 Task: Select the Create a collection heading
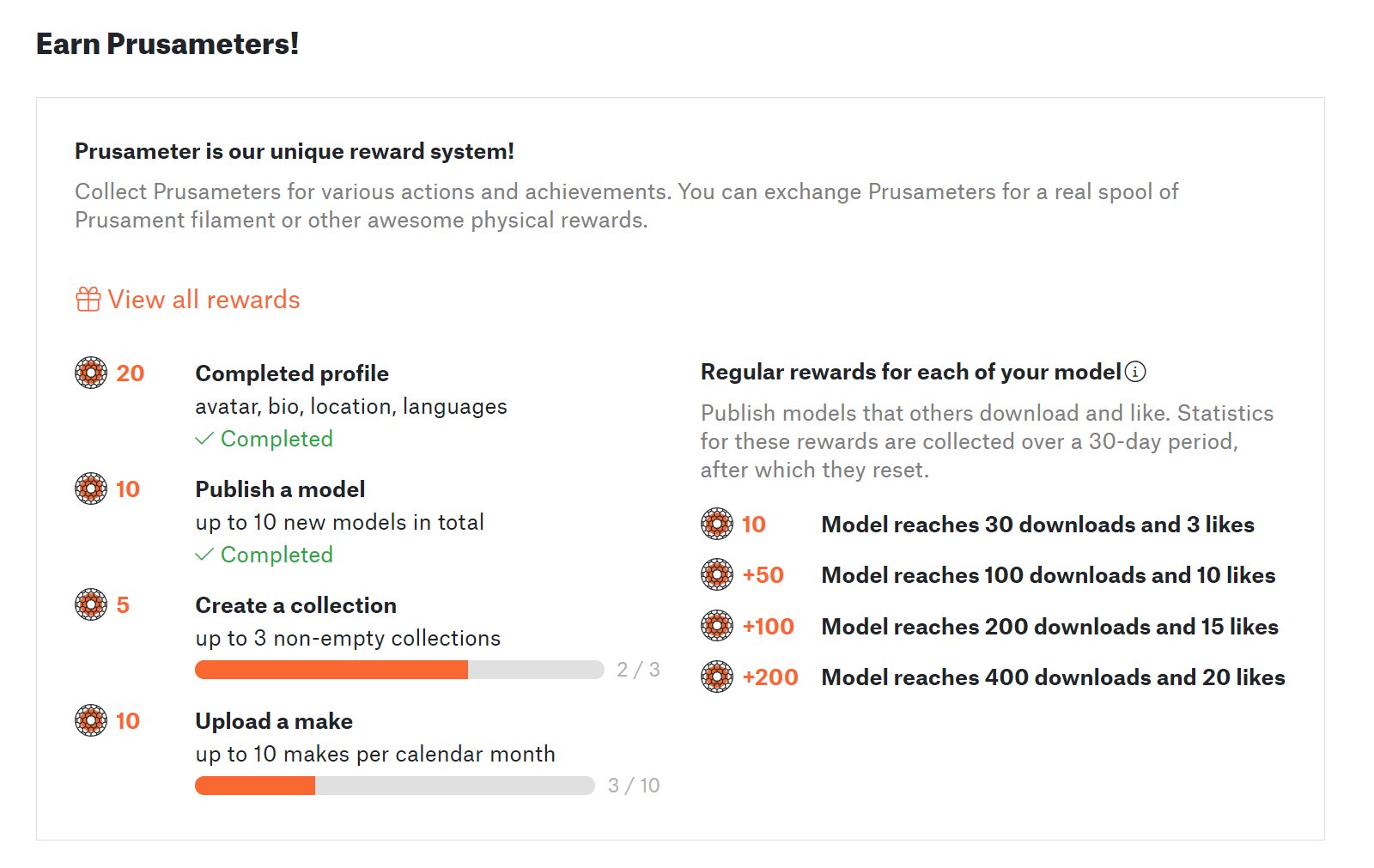296,605
